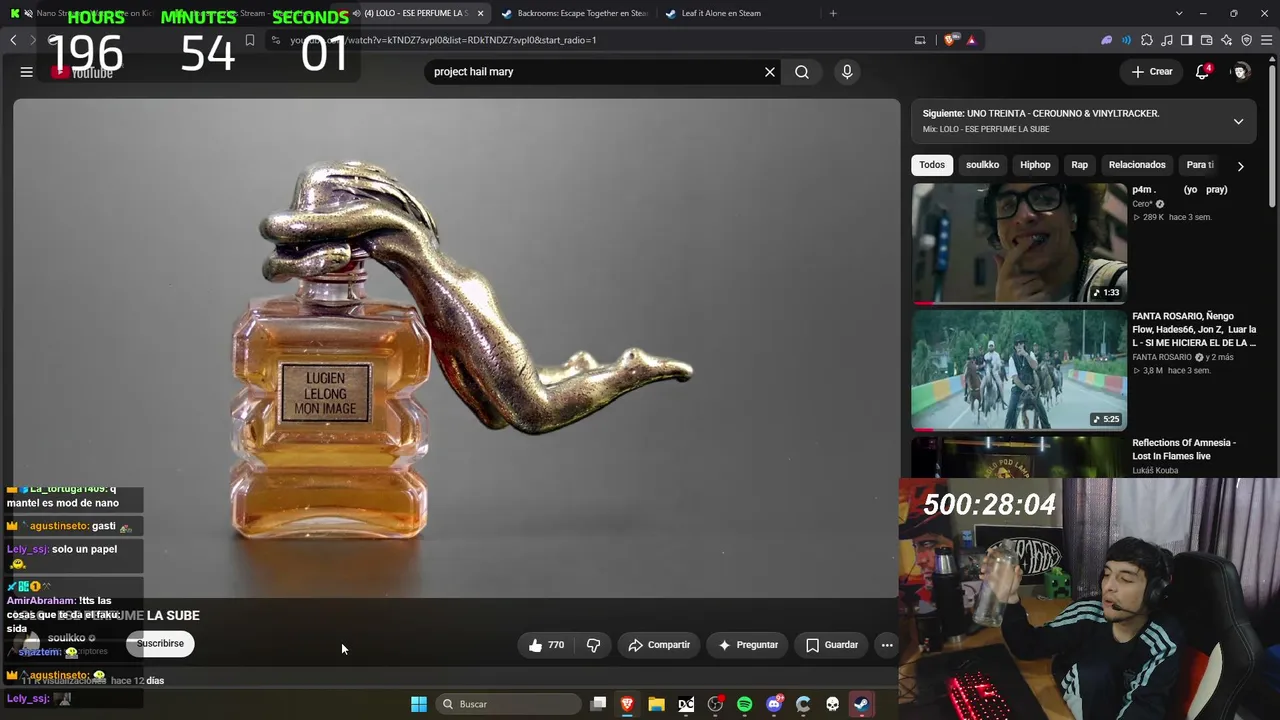Expand the Siguiente mix playlist panel

[1238, 121]
